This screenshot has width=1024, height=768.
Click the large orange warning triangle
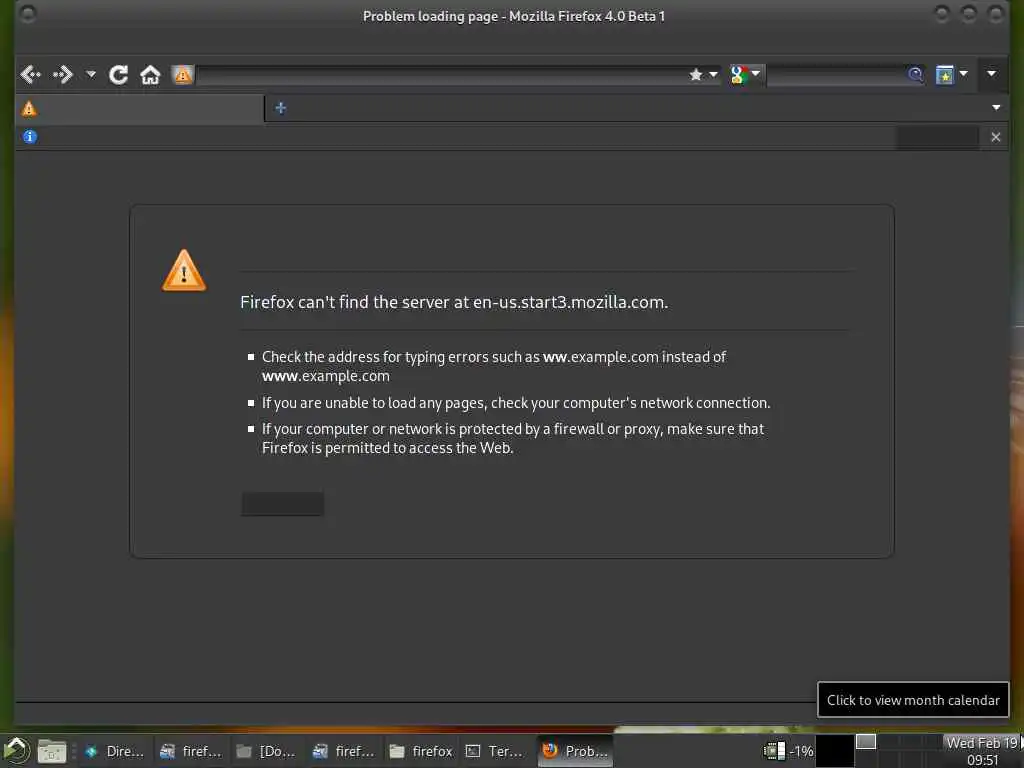184,270
